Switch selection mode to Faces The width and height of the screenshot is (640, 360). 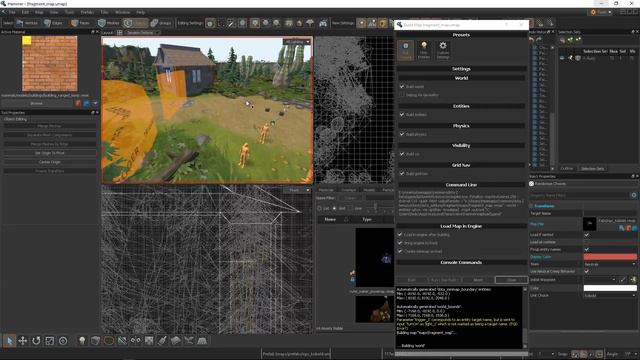[80, 23]
